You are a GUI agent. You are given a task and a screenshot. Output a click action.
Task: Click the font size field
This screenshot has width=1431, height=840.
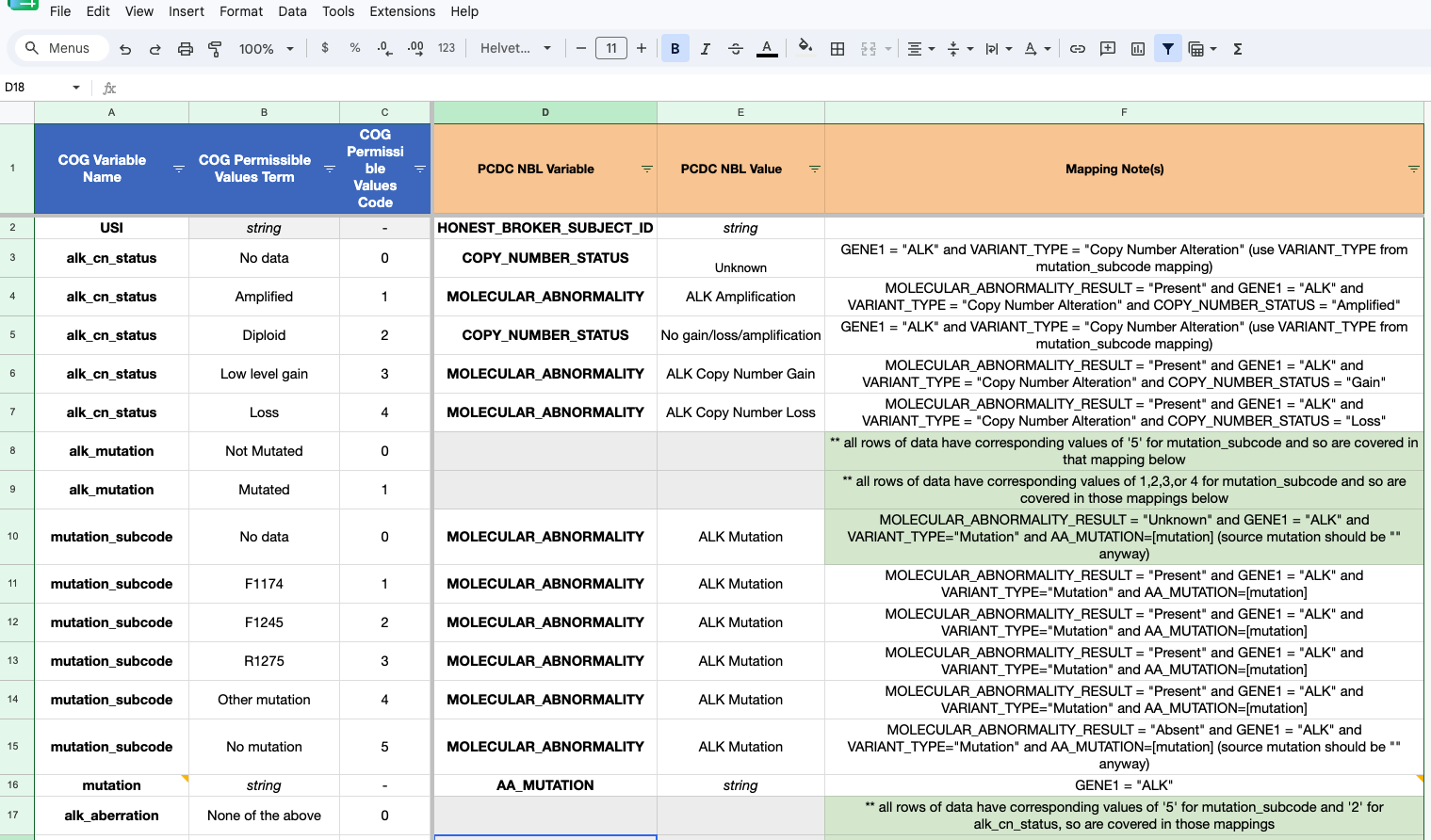(x=611, y=48)
